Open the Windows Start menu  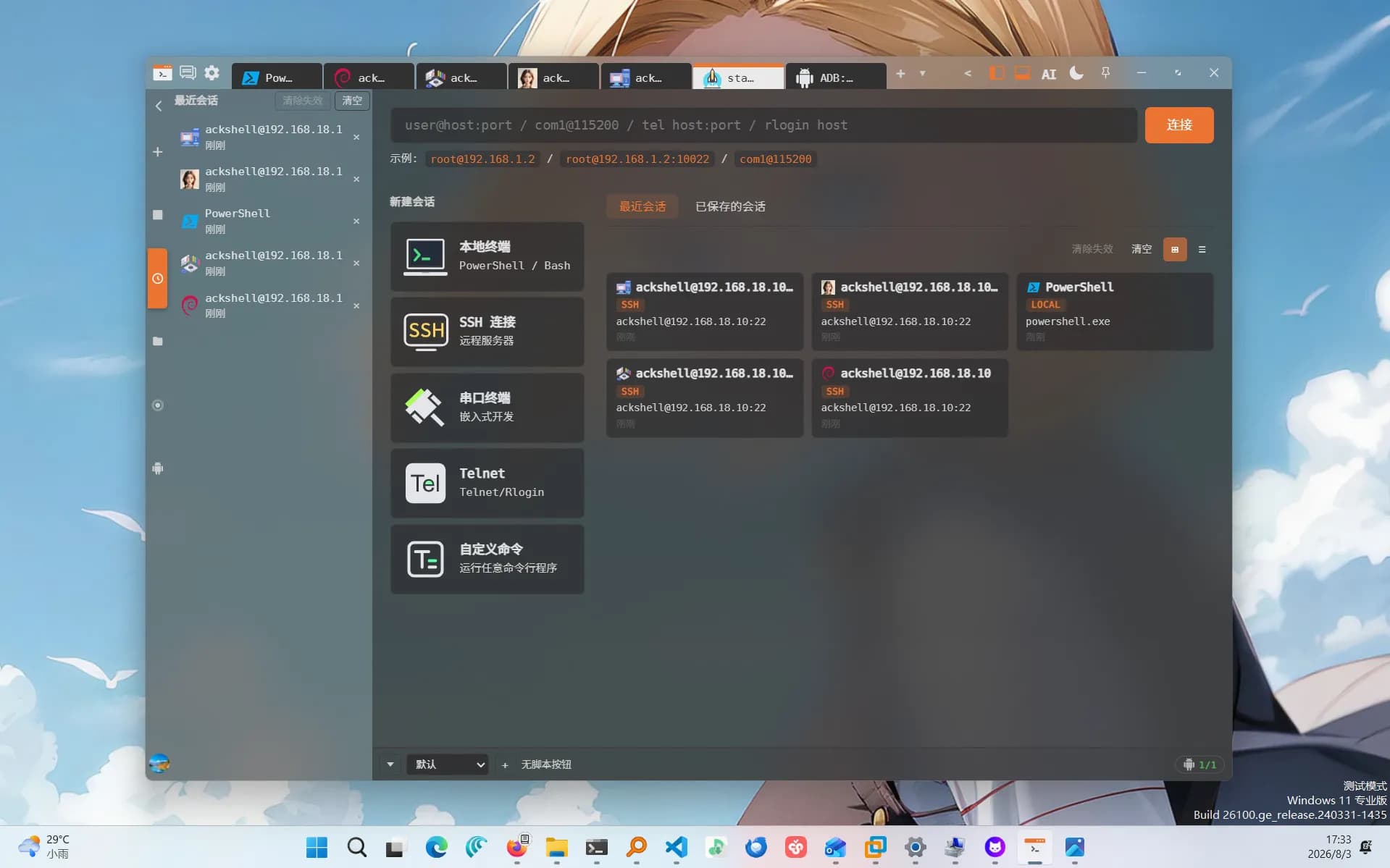coord(317,847)
